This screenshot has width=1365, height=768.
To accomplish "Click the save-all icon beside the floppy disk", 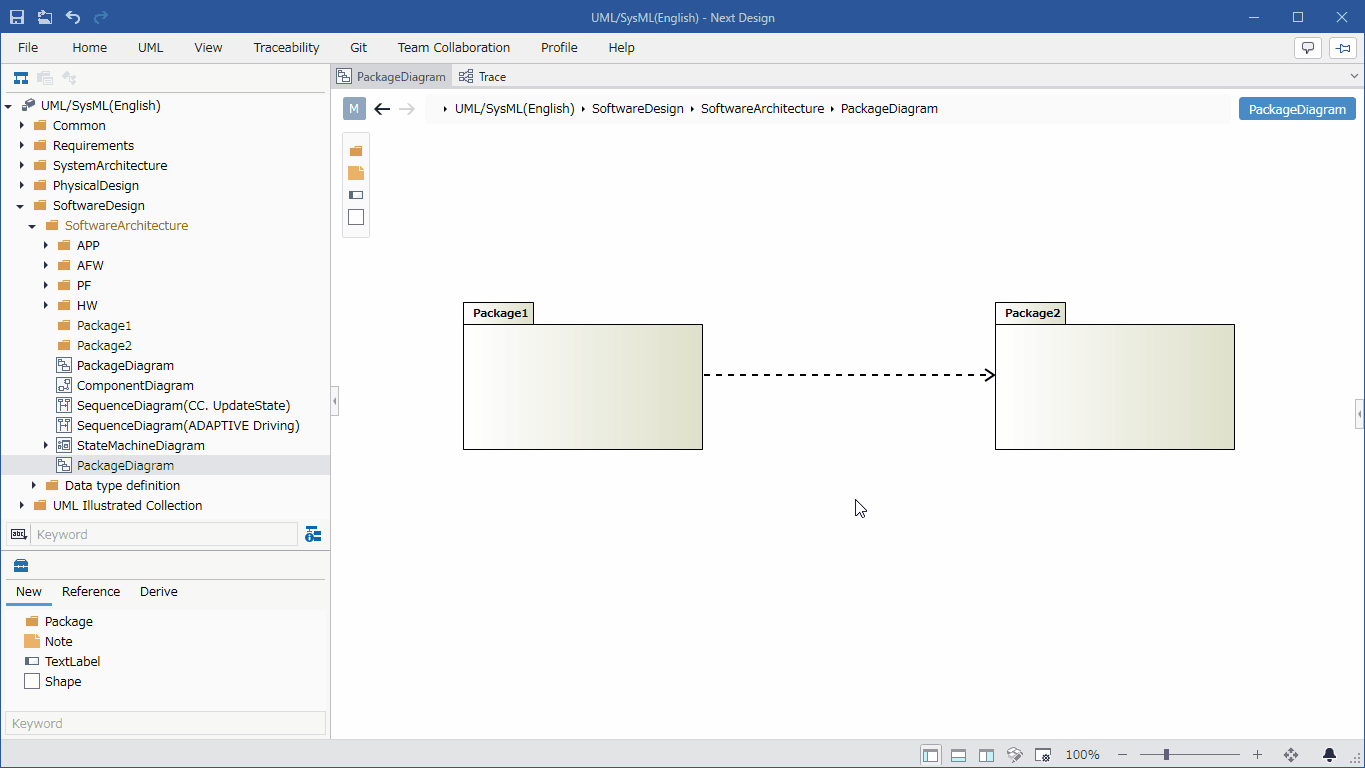I will (45, 17).
